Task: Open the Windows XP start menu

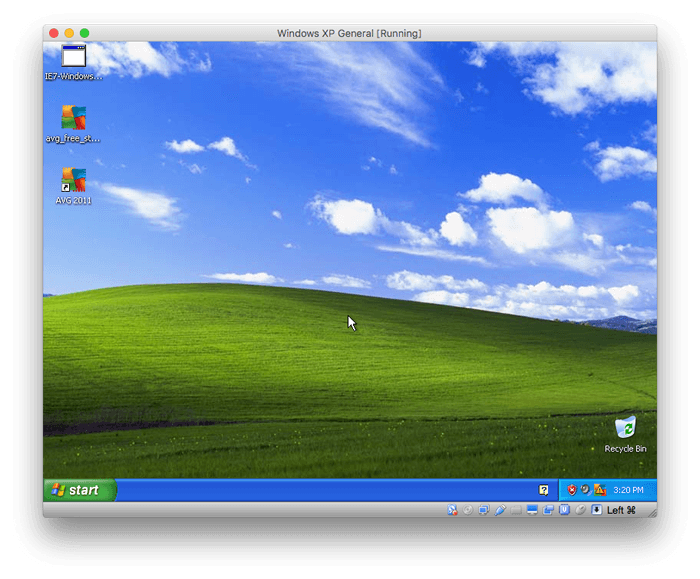Action: click(x=79, y=490)
